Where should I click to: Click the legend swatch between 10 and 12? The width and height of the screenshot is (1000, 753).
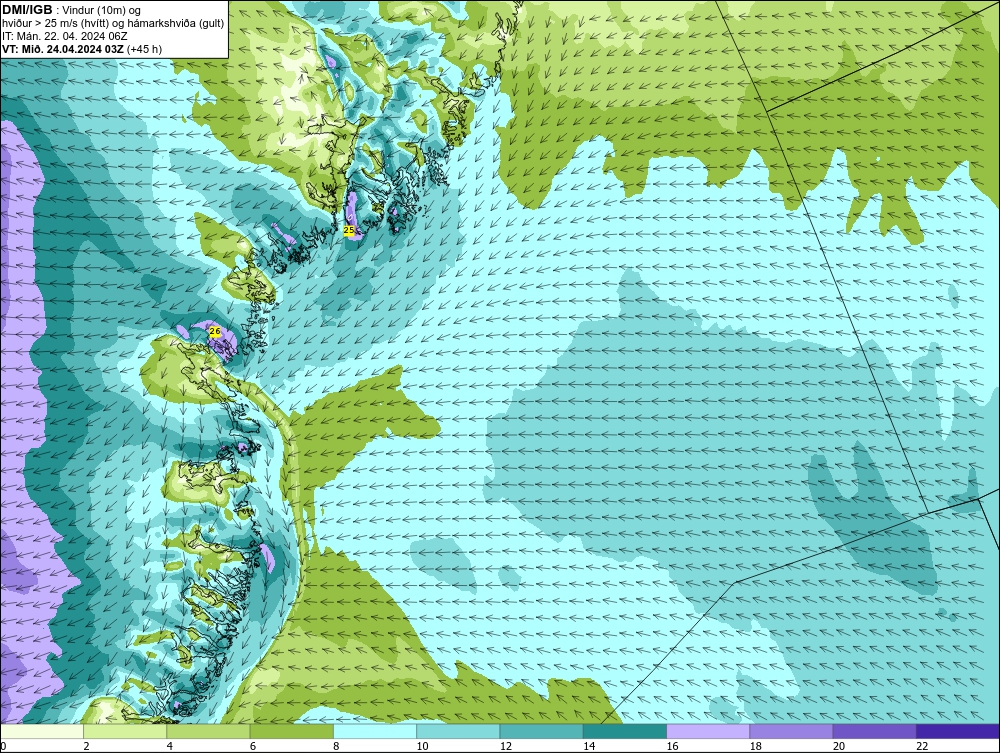(458, 731)
